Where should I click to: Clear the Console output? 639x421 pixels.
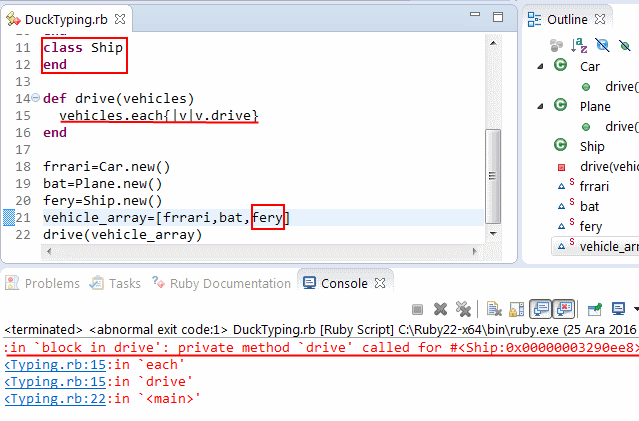[494, 309]
